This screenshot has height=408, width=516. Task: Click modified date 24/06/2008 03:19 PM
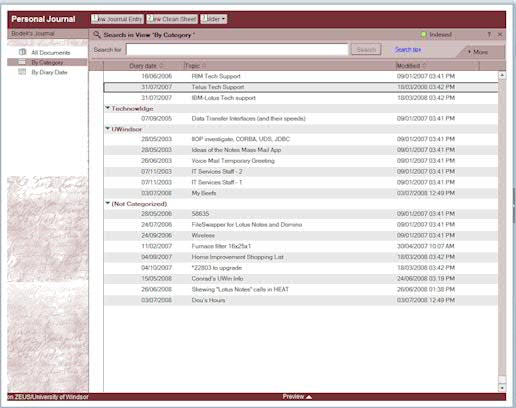click(x=426, y=278)
